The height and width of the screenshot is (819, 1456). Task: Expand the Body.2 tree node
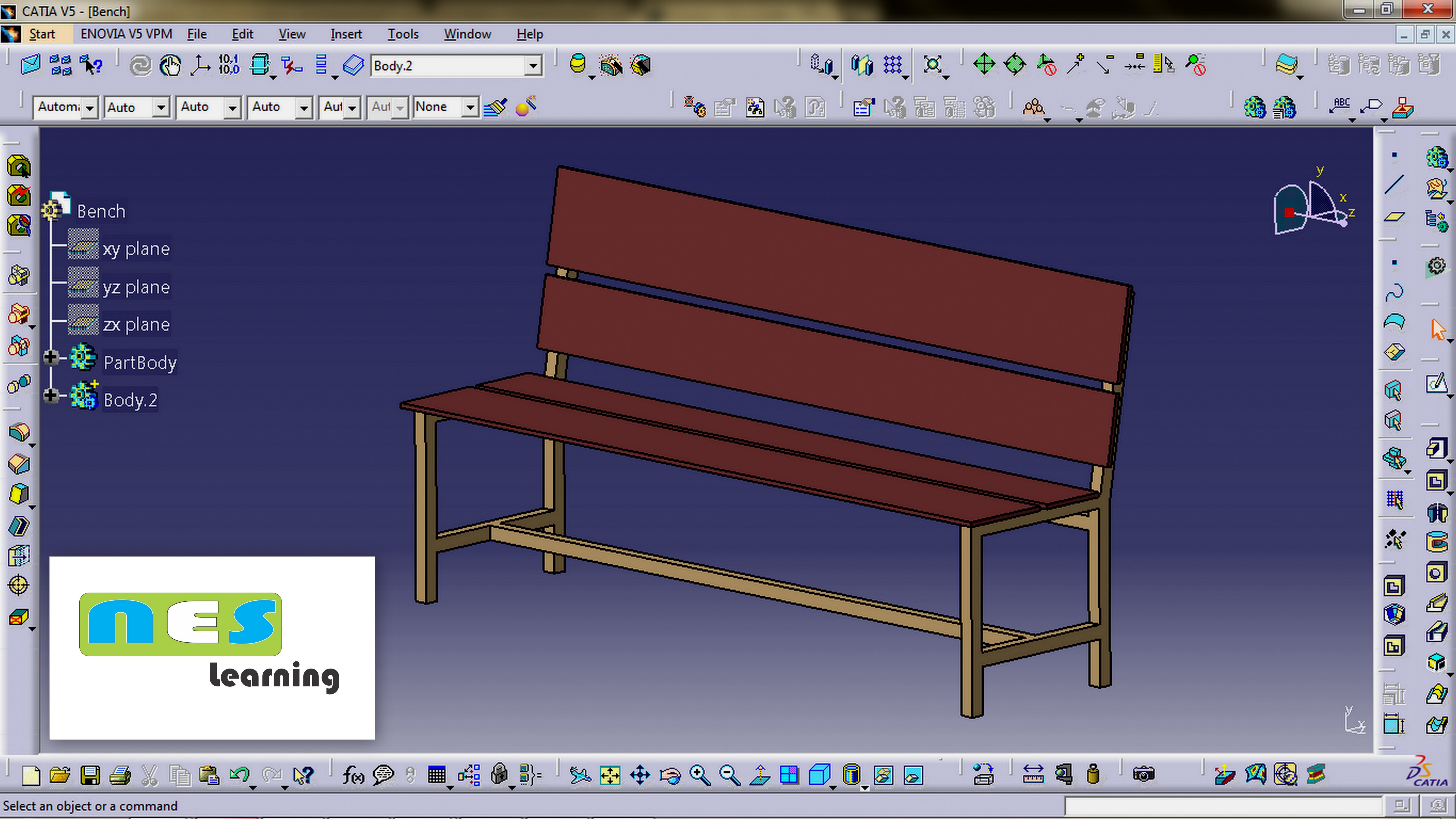pos(51,395)
